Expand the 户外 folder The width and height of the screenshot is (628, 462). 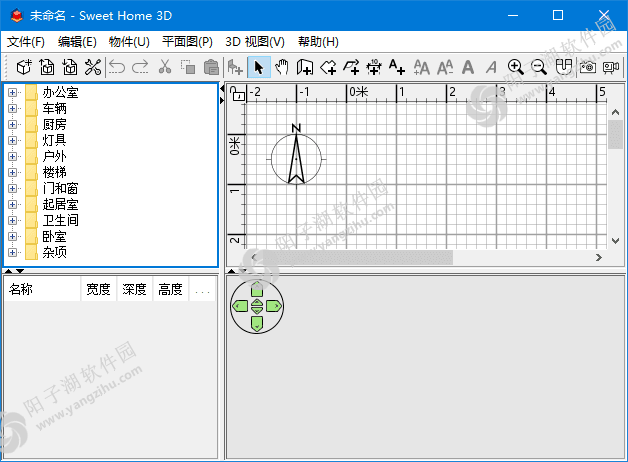[x=12, y=157]
